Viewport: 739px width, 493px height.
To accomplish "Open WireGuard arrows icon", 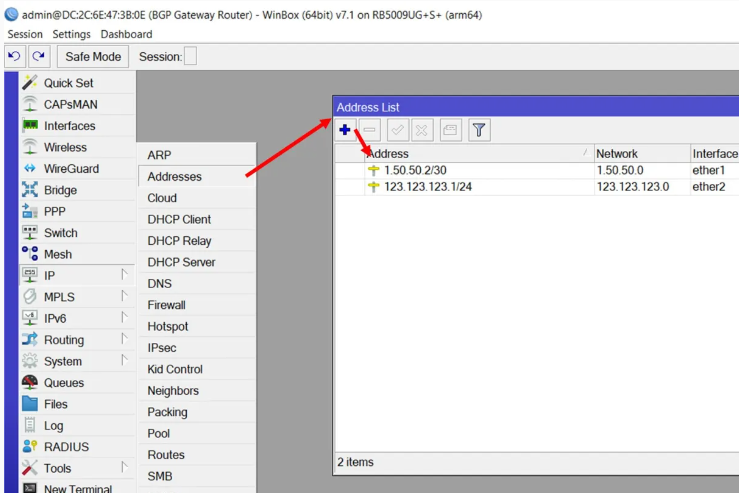I will pyautogui.click(x=30, y=168).
